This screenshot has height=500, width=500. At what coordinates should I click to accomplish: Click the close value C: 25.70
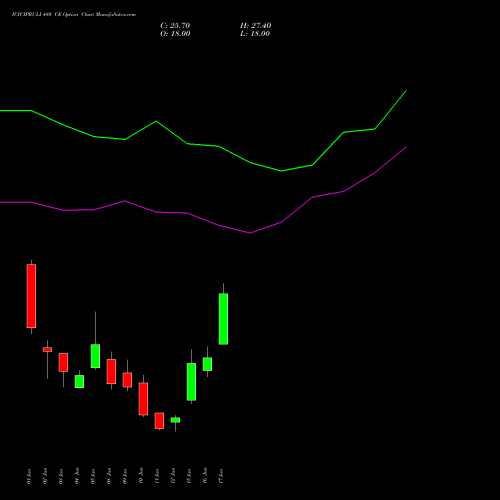(175, 26)
